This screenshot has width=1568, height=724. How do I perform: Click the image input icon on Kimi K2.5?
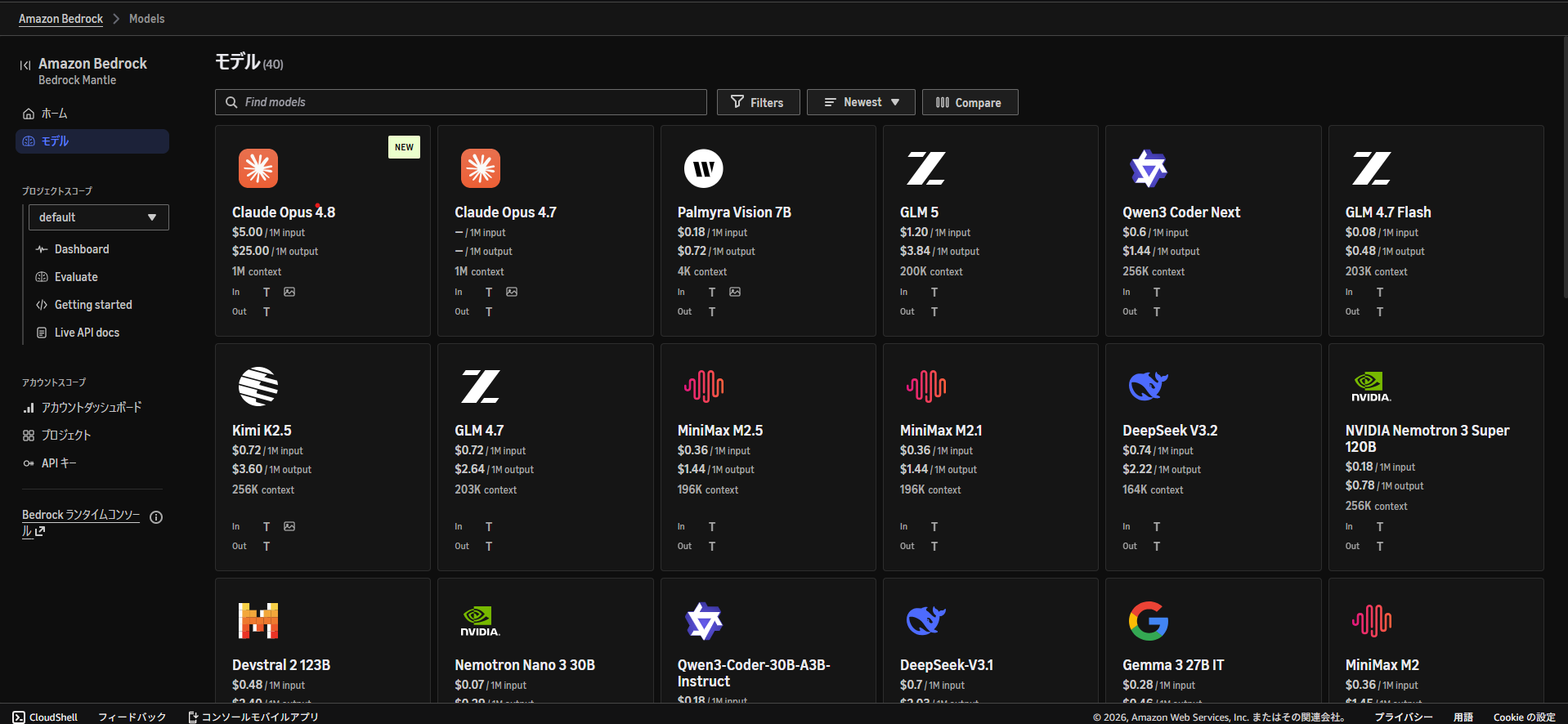click(289, 526)
